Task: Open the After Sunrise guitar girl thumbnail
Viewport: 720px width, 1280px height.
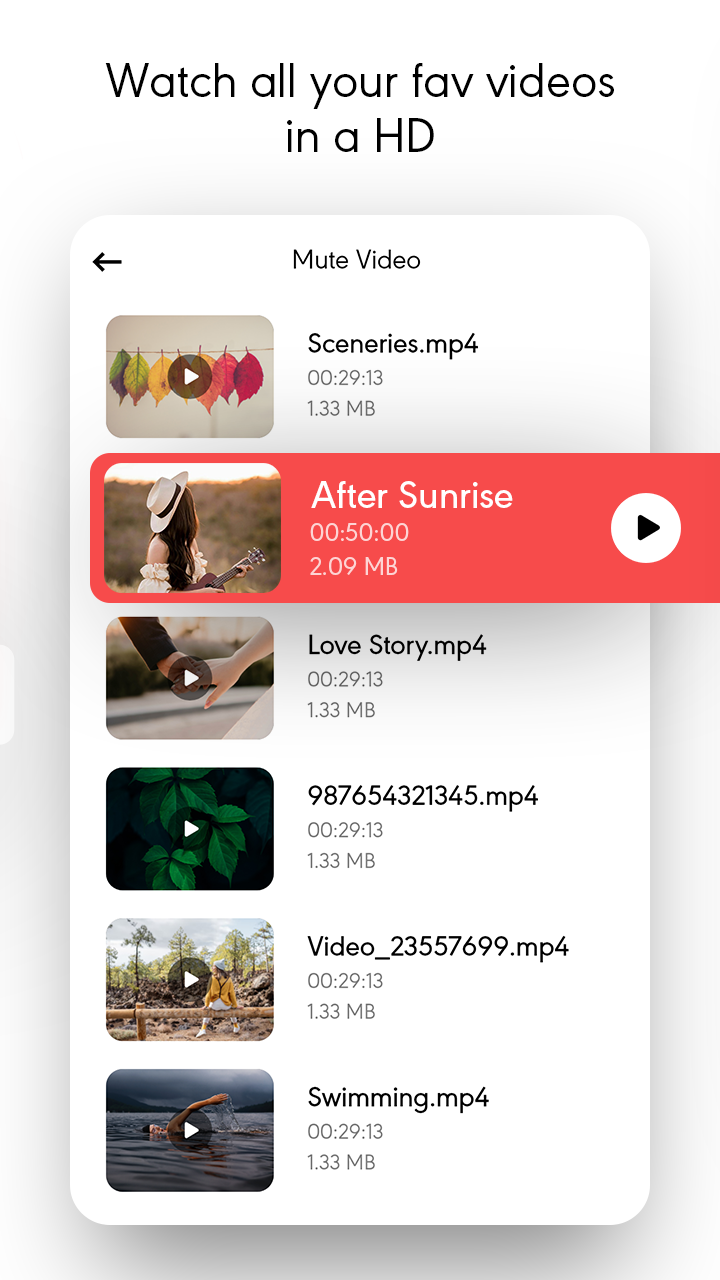Action: pyautogui.click(x=192, y=528)
